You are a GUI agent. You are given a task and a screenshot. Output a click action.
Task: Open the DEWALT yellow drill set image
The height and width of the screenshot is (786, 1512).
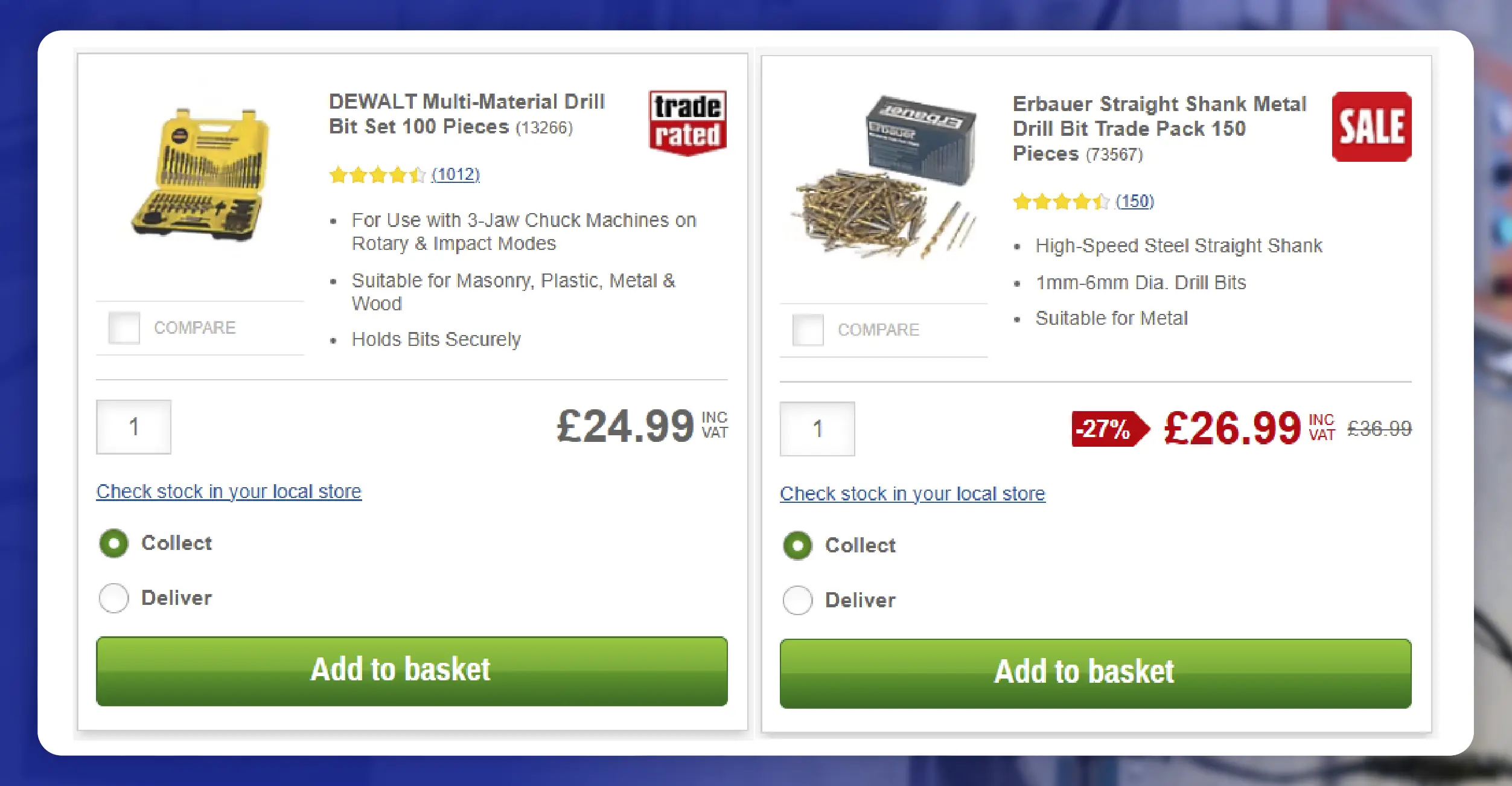tap(201, 174)
